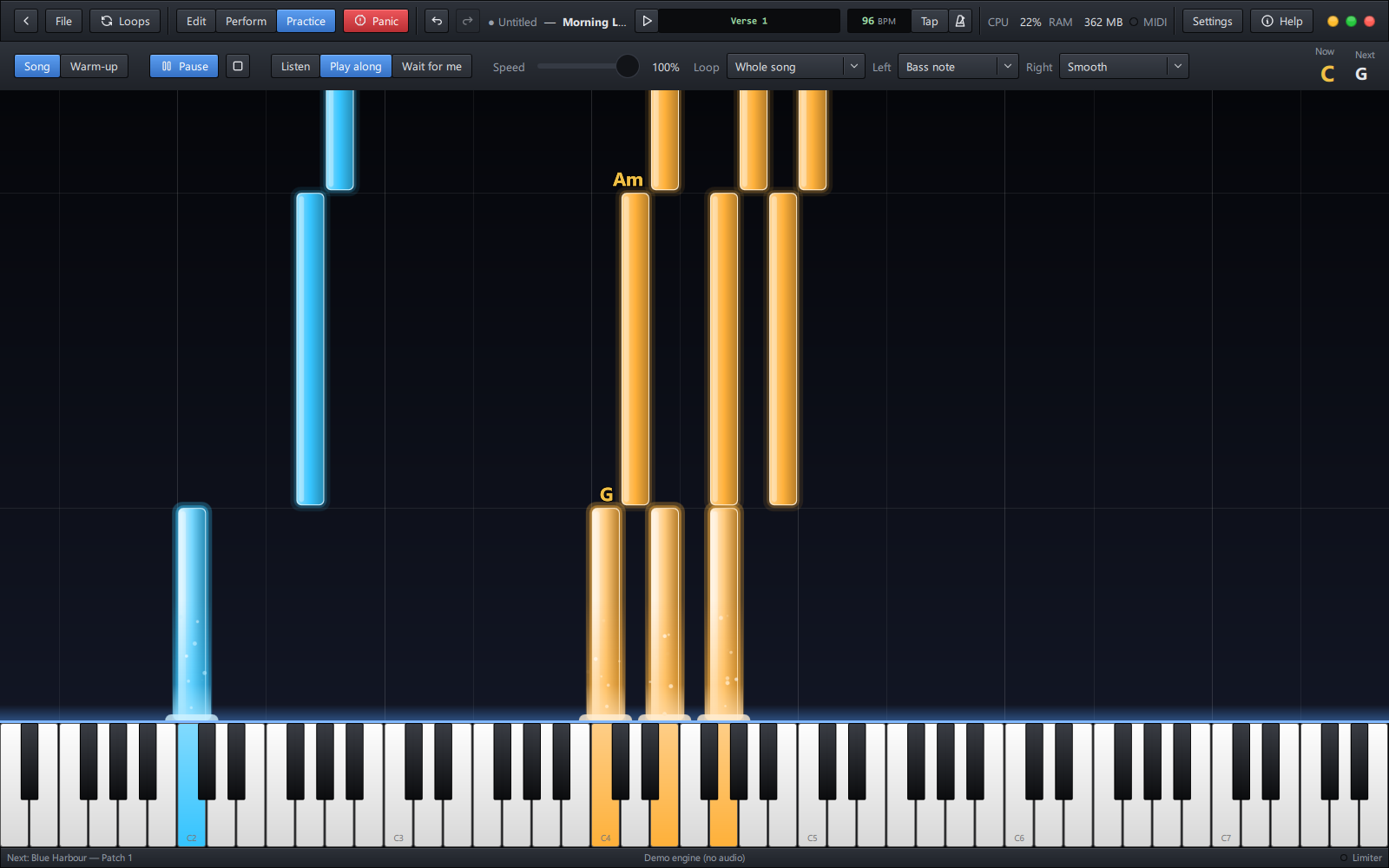Click the RAM 362 MB readout
The width and height of the screenshot is (1389, 868).
click(1085, 22)
